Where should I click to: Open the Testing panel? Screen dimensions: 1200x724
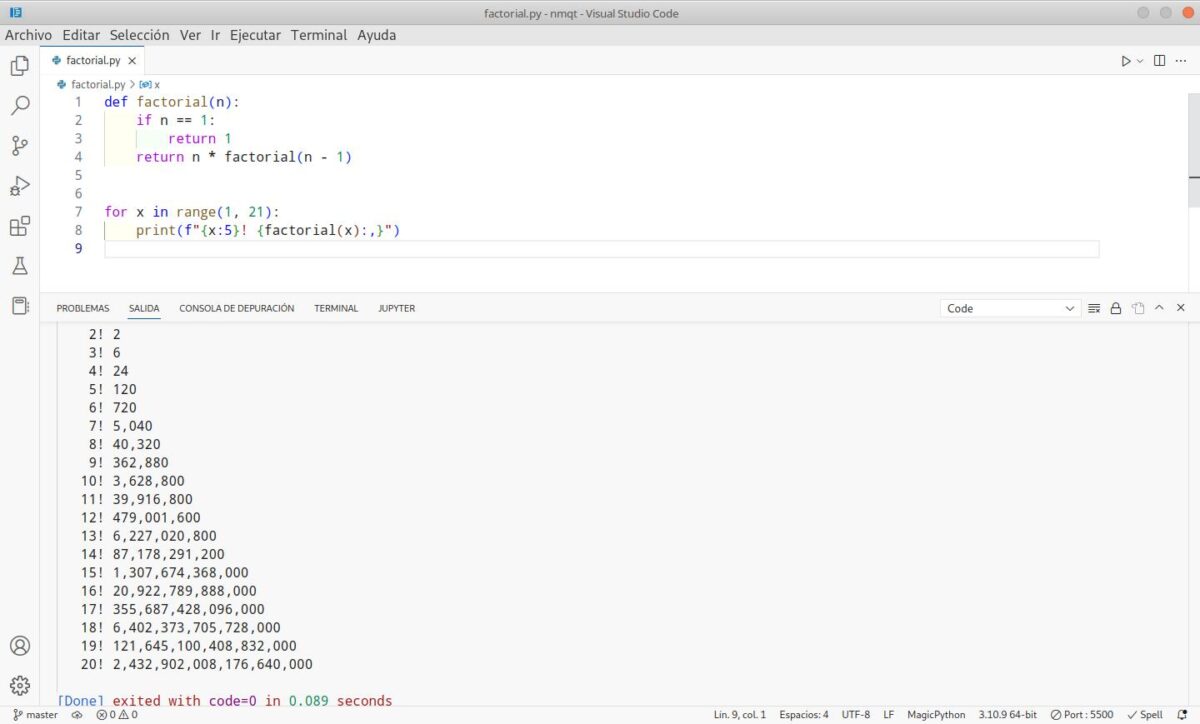pos(20,265)
